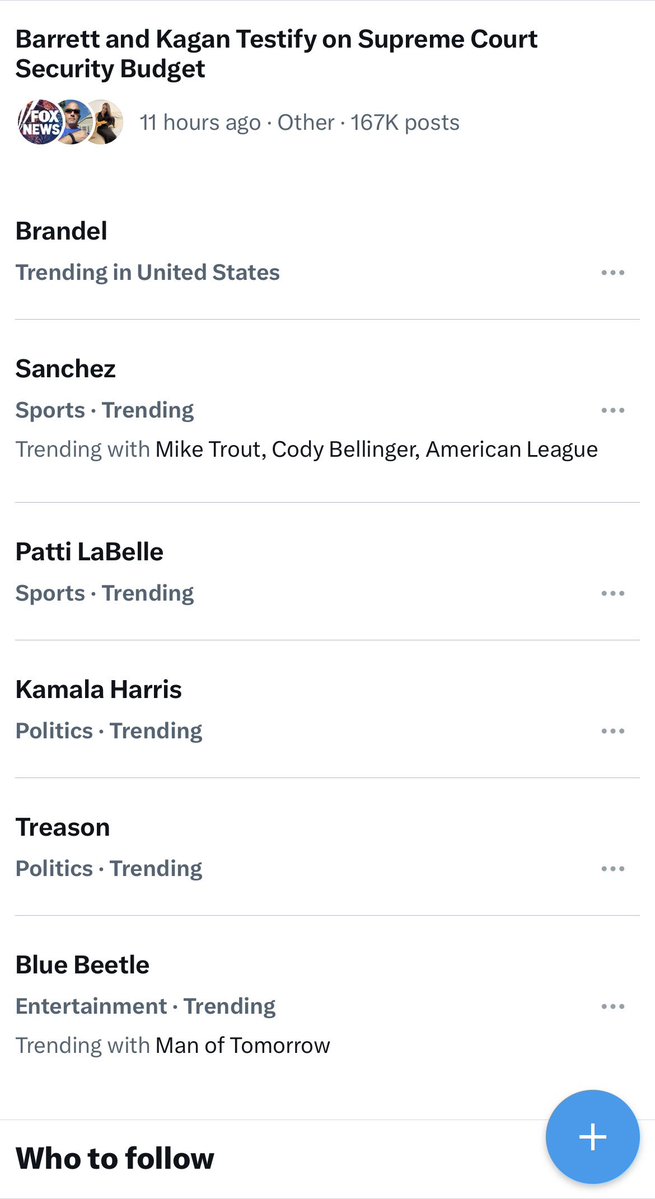Tap the blue compose post plus button
655x1199 pixels.
pos(592,1137)
